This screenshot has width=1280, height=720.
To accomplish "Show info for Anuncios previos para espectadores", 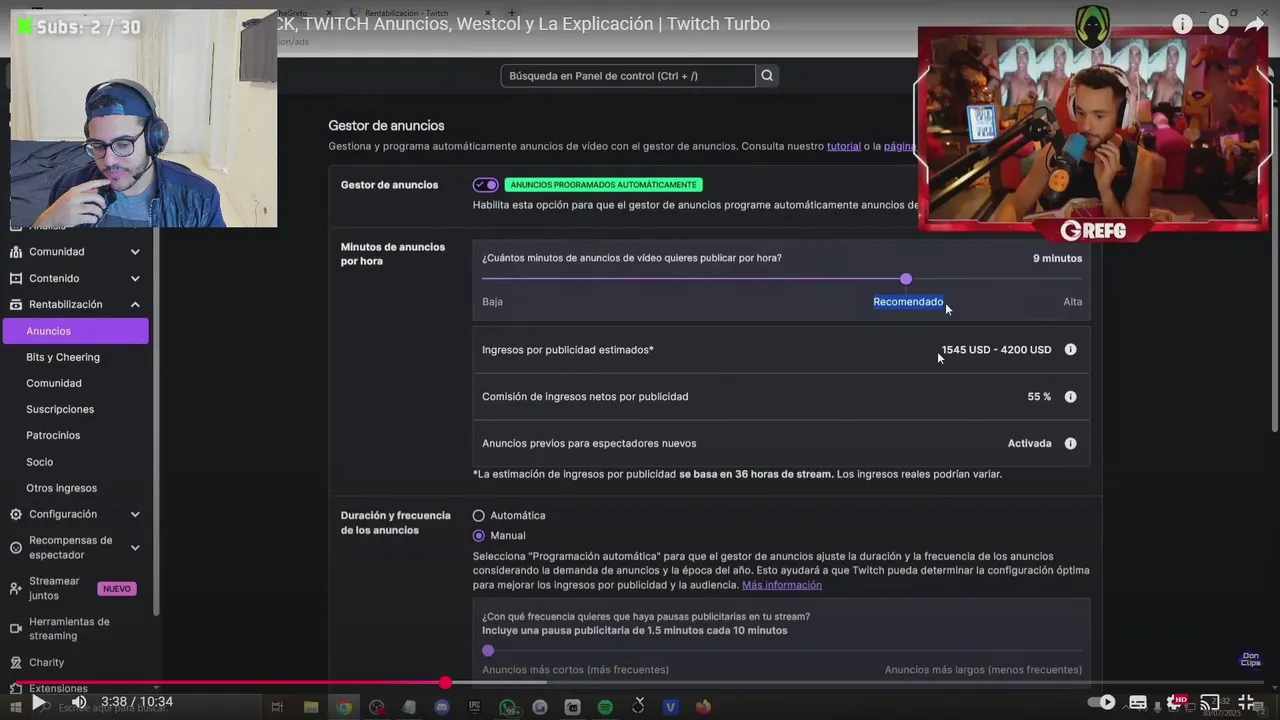I will 1070,443.
